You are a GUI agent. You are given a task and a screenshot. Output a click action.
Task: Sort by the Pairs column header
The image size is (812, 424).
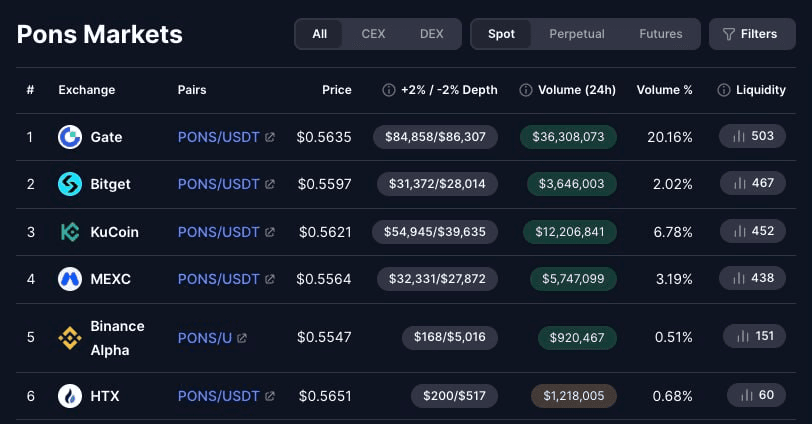(x=192, y=90)
